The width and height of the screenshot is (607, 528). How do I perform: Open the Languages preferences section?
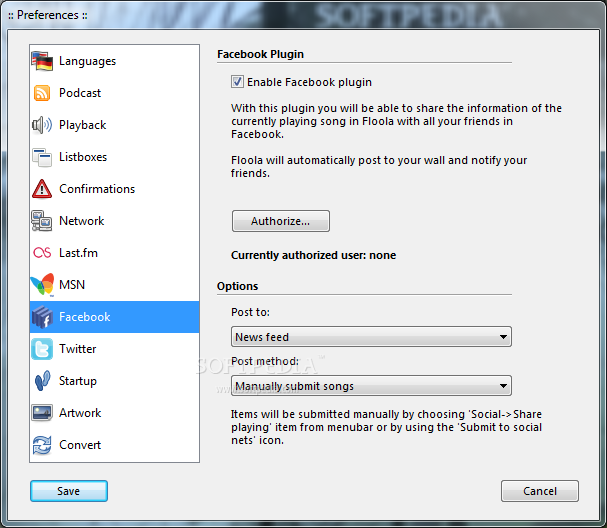(115, 61)
